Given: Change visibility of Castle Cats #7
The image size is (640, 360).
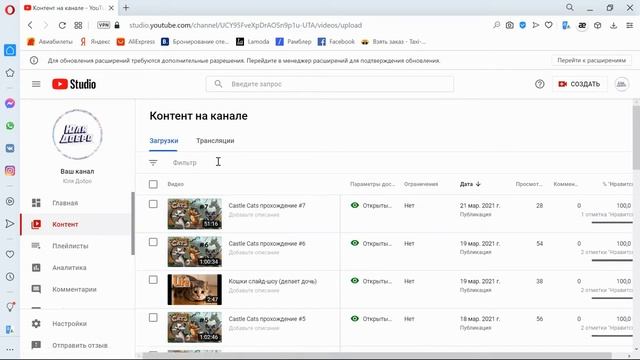Looking at the screenshot, I should coord(371,205).
